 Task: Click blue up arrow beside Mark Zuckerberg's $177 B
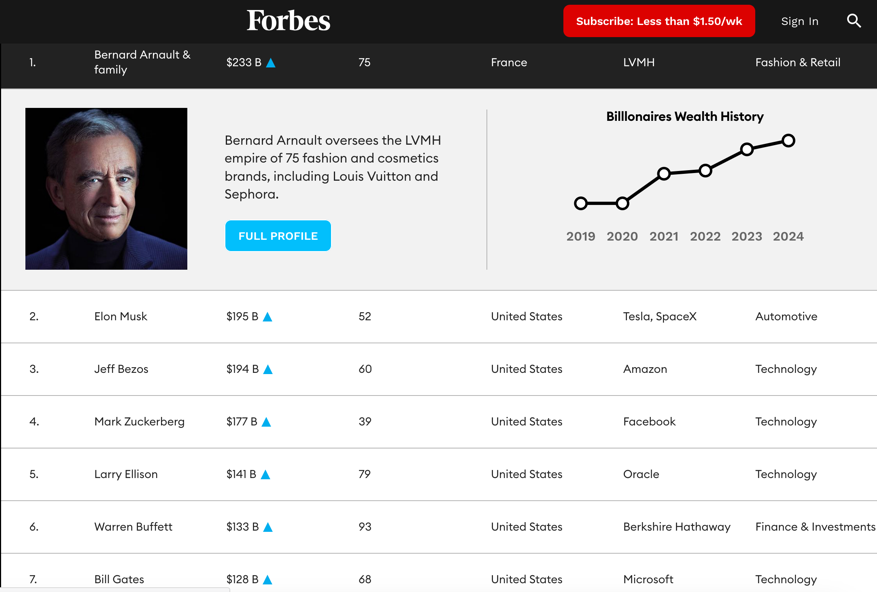click(x=266, y=422)
